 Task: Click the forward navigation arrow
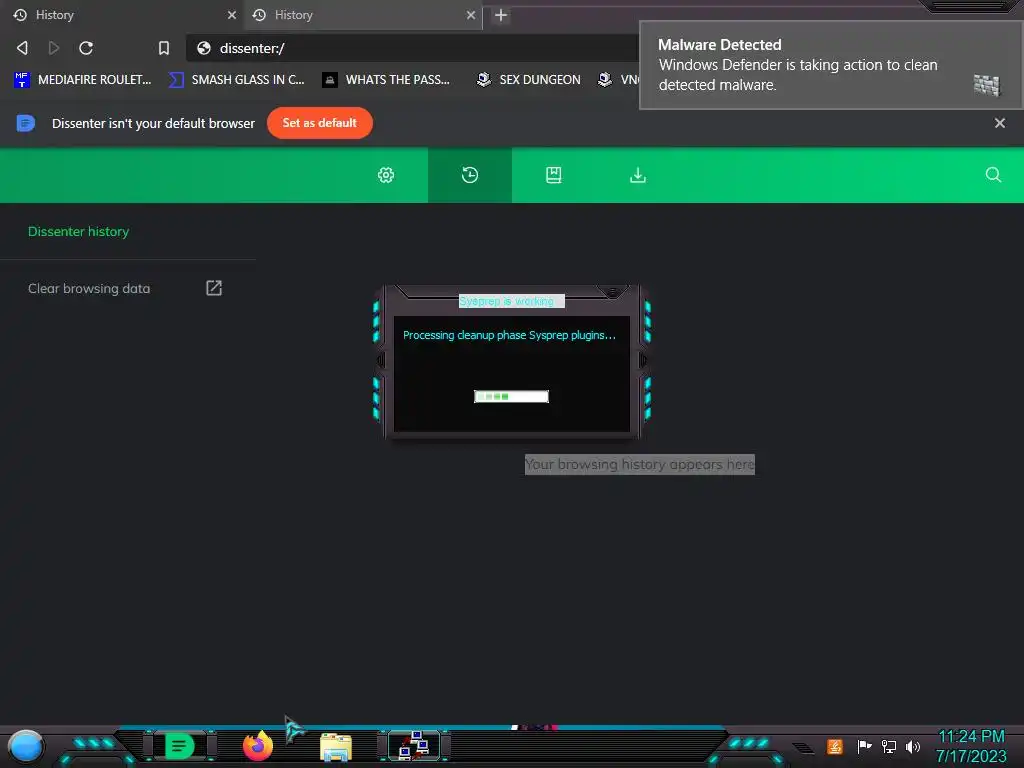click(54, 48)
